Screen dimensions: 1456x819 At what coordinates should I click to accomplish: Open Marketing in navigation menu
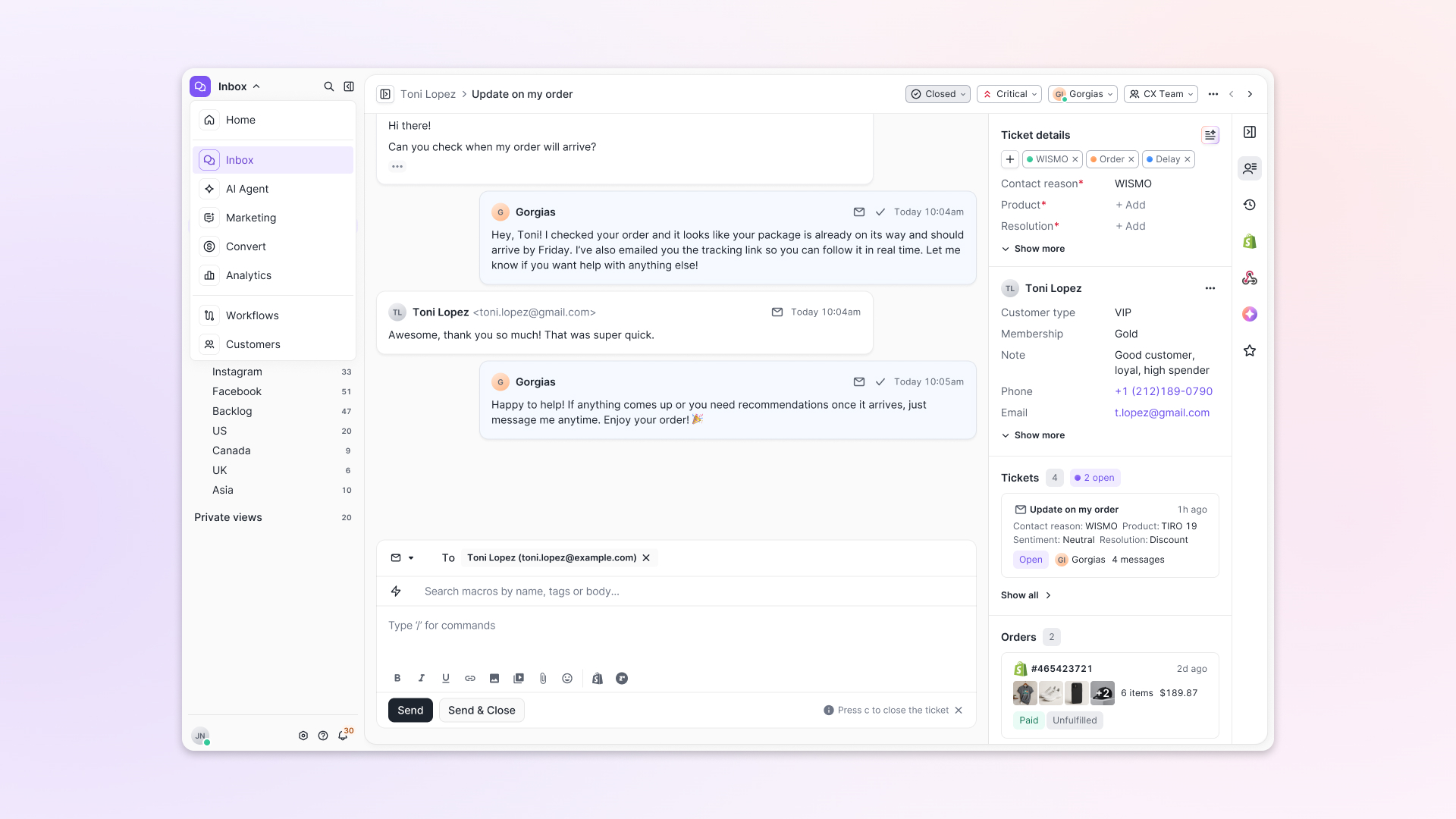click(x=273, y=218)
